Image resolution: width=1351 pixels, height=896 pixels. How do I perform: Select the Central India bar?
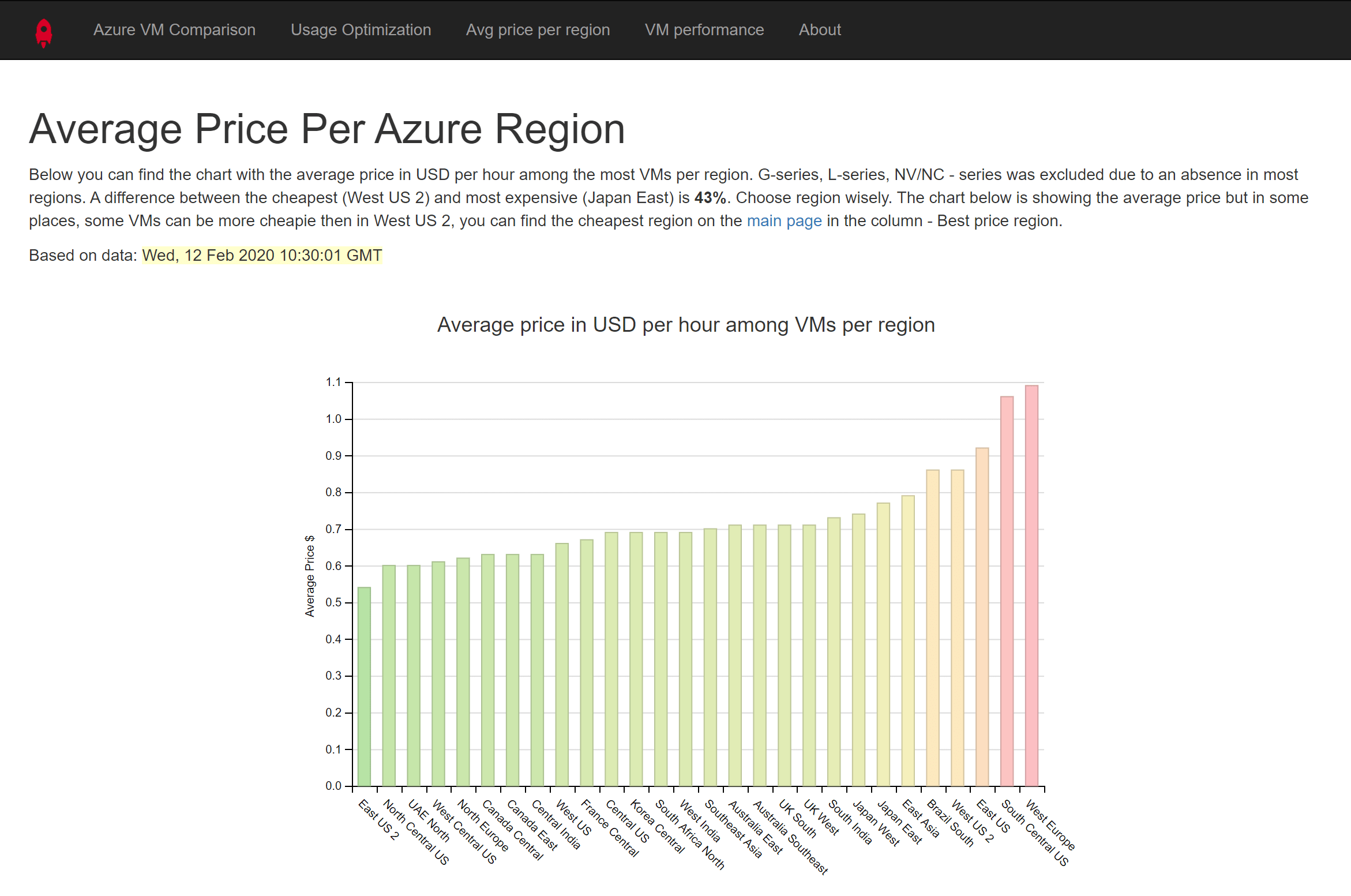coord(537,670)
